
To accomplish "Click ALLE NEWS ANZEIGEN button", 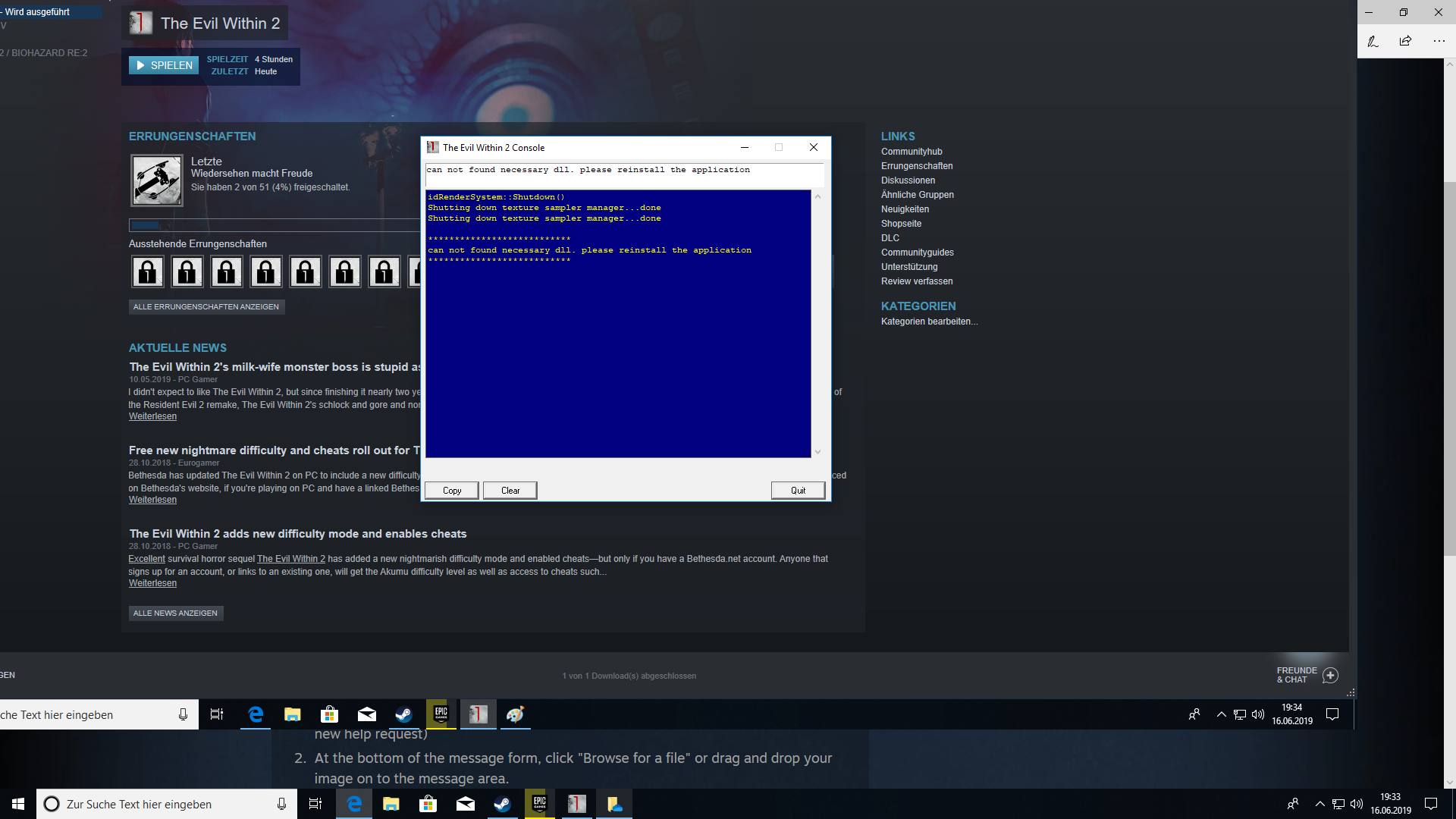I will (x=176, y=613).
